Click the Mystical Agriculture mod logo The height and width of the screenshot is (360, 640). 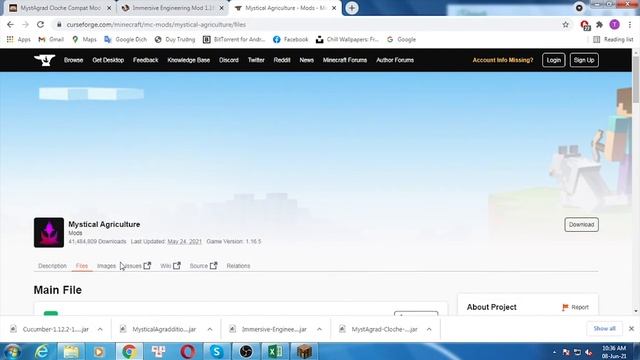49,232
